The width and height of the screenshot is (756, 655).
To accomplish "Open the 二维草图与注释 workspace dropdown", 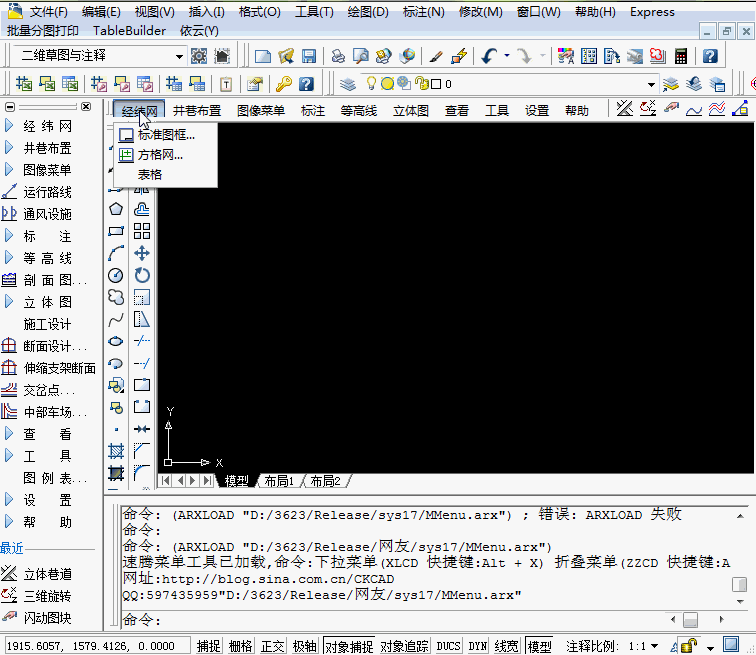I will tap(179, 56).
